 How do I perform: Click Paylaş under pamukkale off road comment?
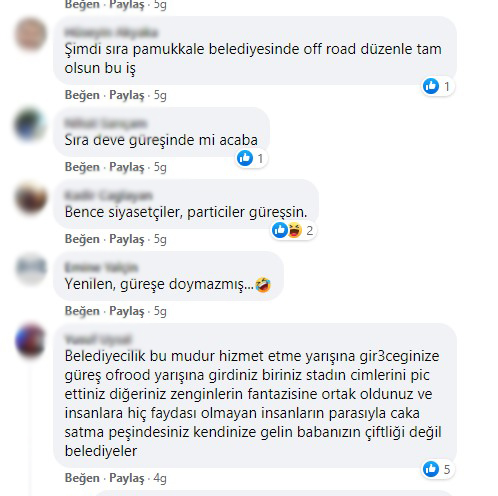[x=127, y=95]
